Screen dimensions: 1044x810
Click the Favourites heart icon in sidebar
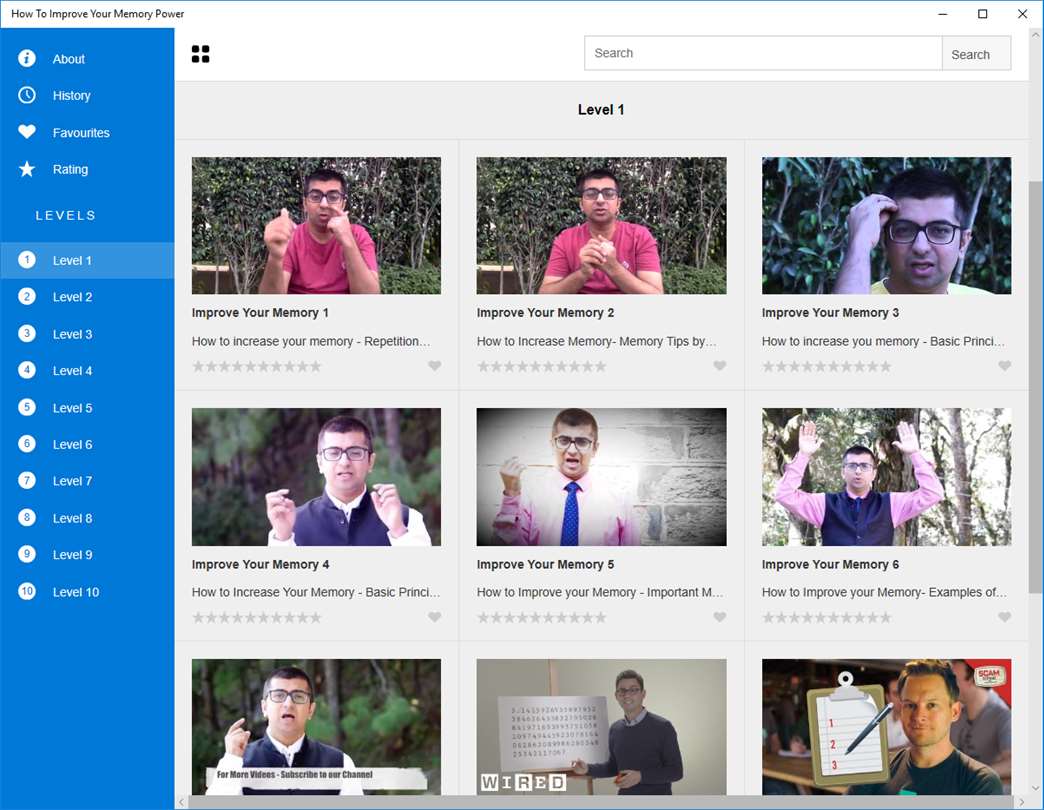(27, 132)
